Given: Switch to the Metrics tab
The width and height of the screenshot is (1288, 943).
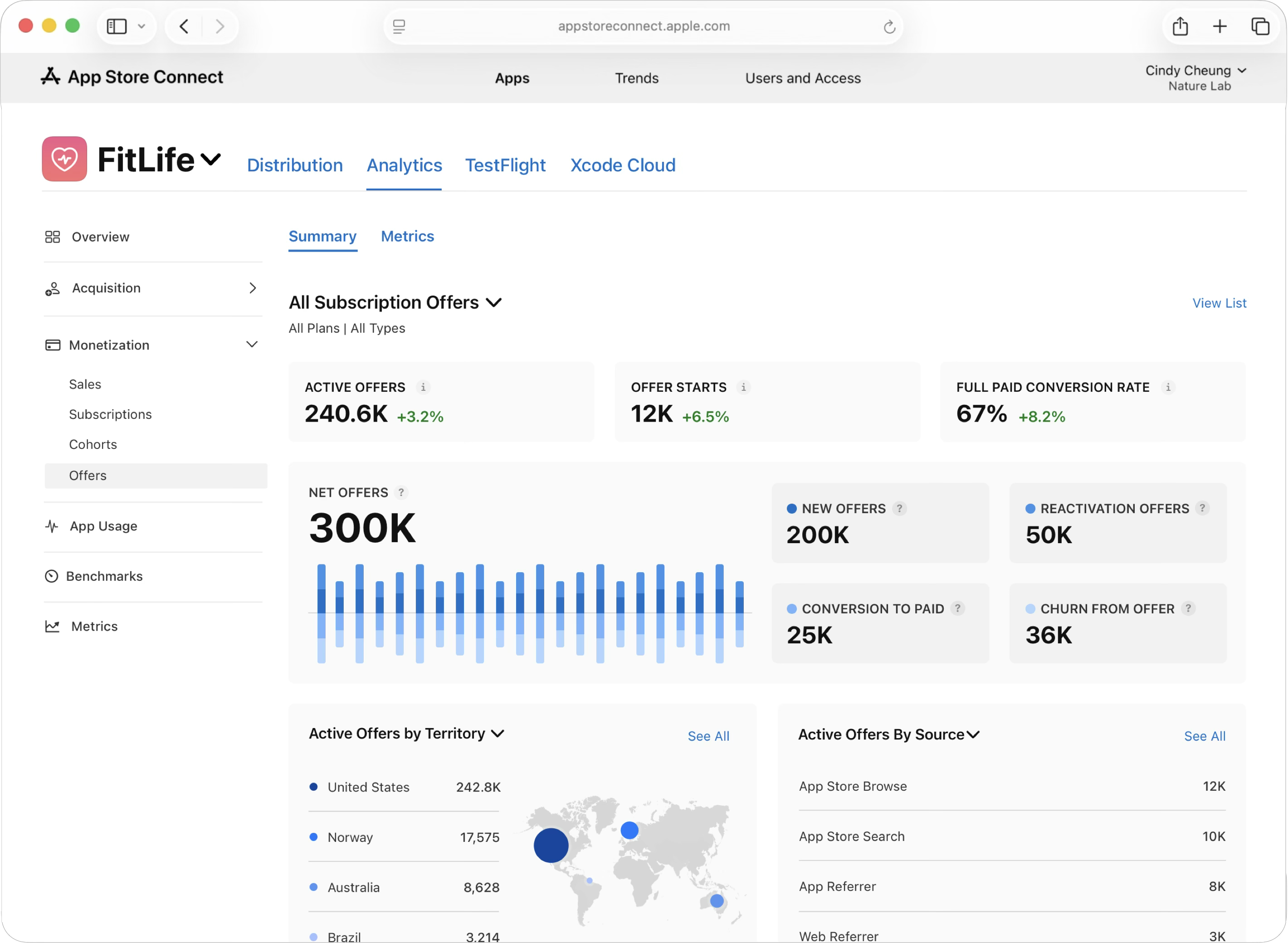Looking at the screenshot, I should point(407,236).
